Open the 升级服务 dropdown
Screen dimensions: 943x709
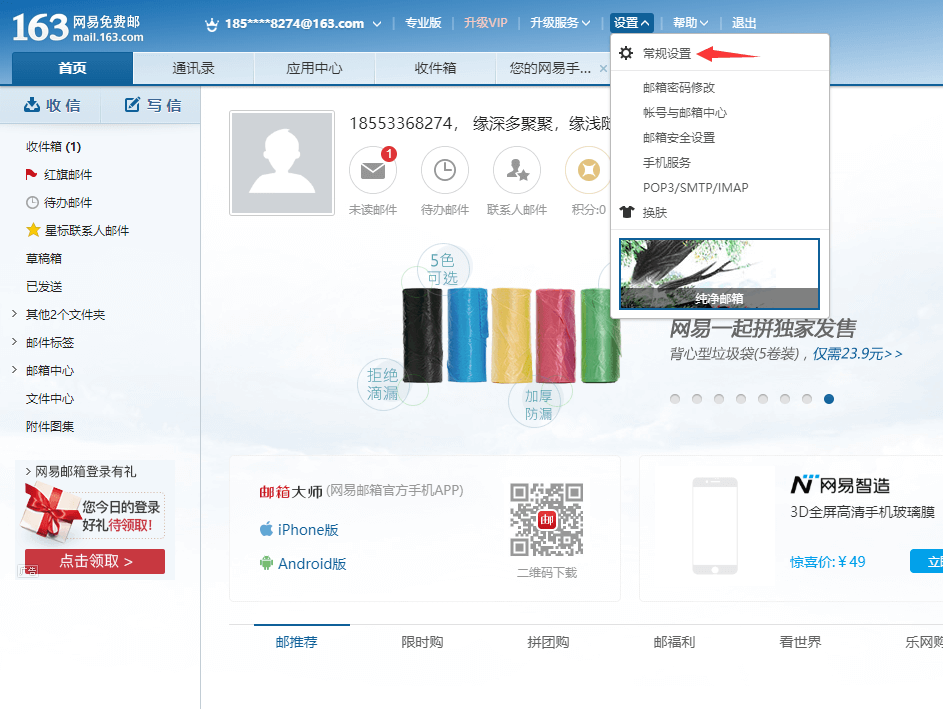[x=560, y=23]
